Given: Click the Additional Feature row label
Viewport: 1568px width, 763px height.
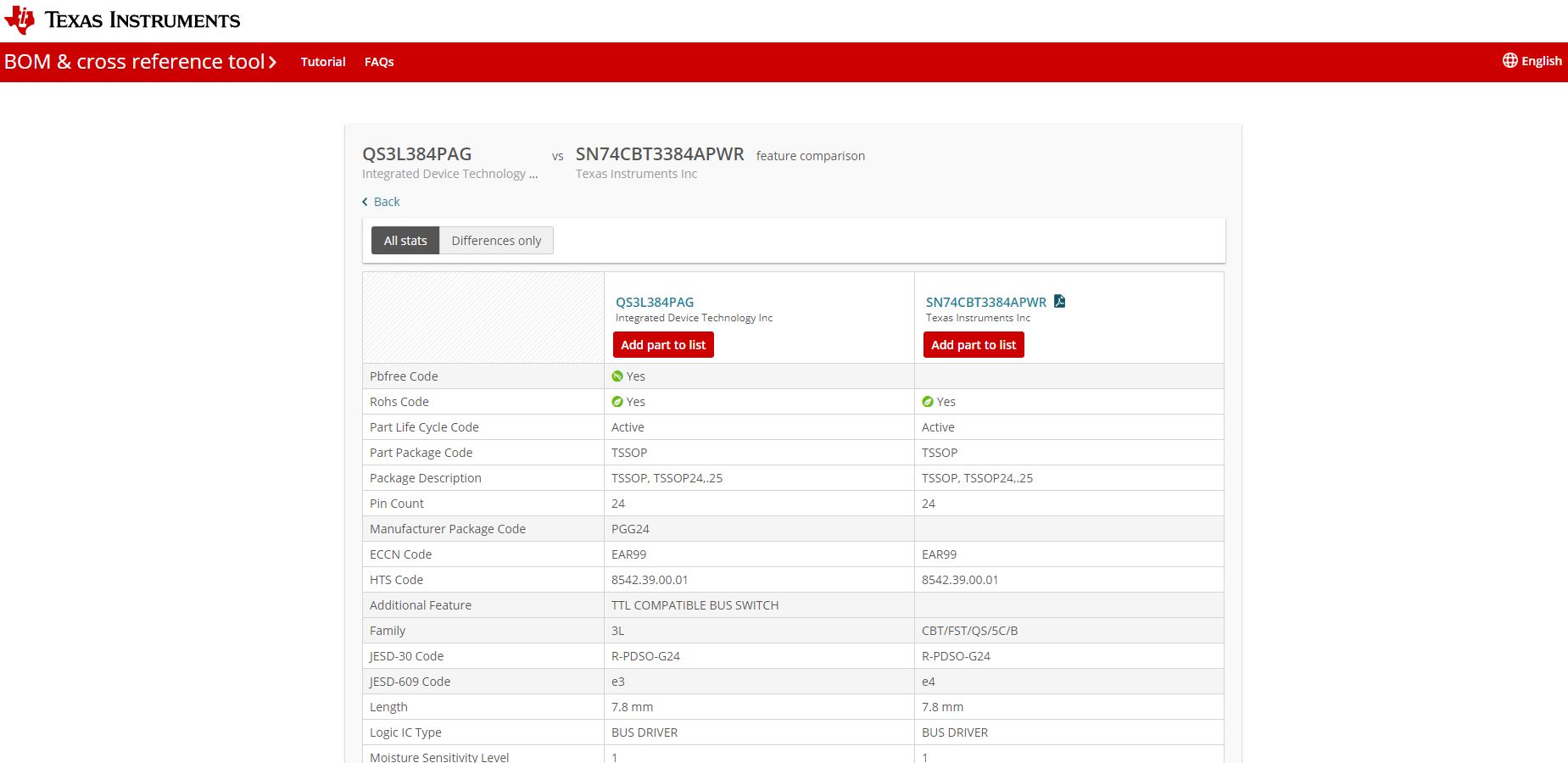Looking at the screenshot, I should pos(421,605).
